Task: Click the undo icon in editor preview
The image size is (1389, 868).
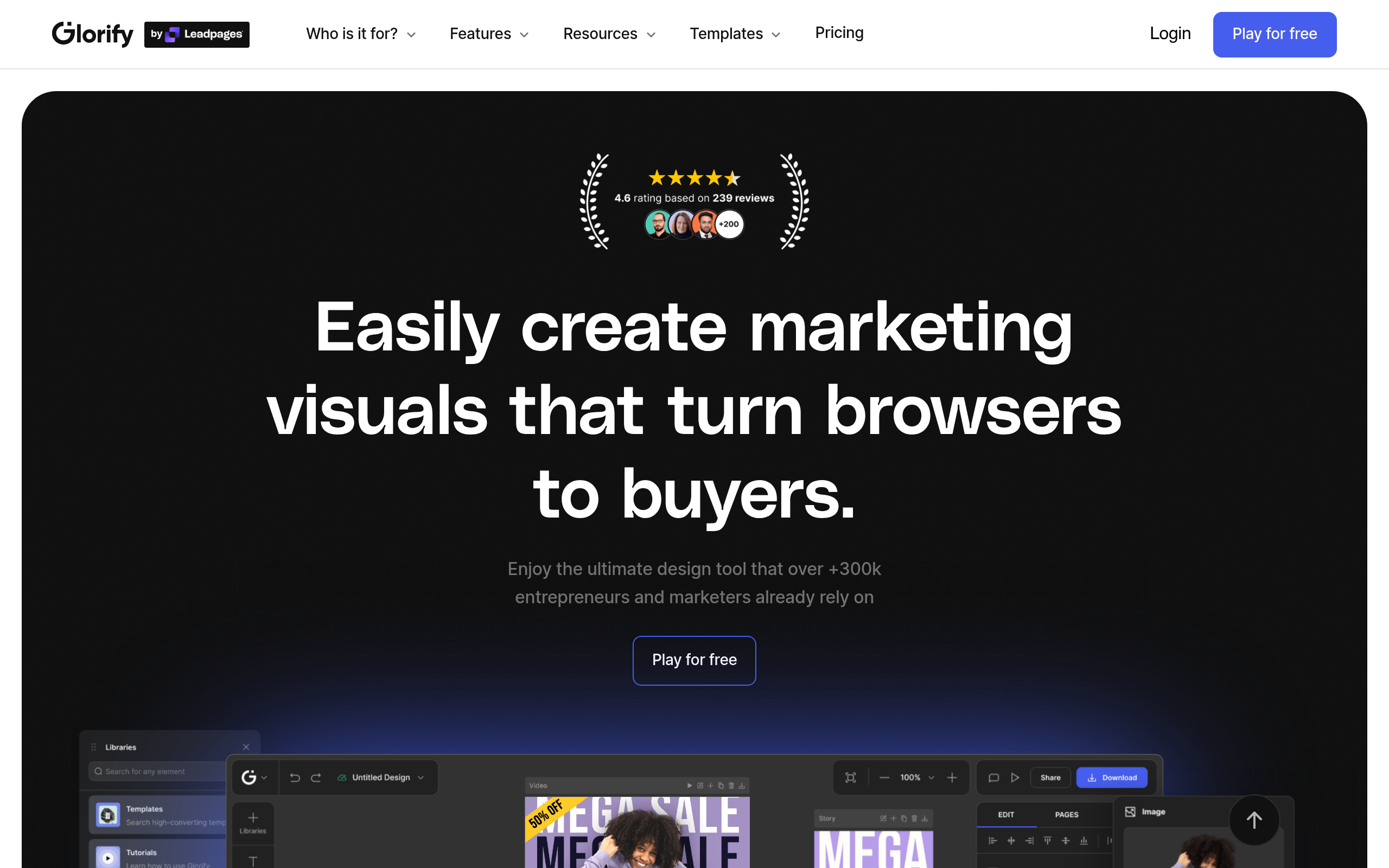Action: pos(295,778)
